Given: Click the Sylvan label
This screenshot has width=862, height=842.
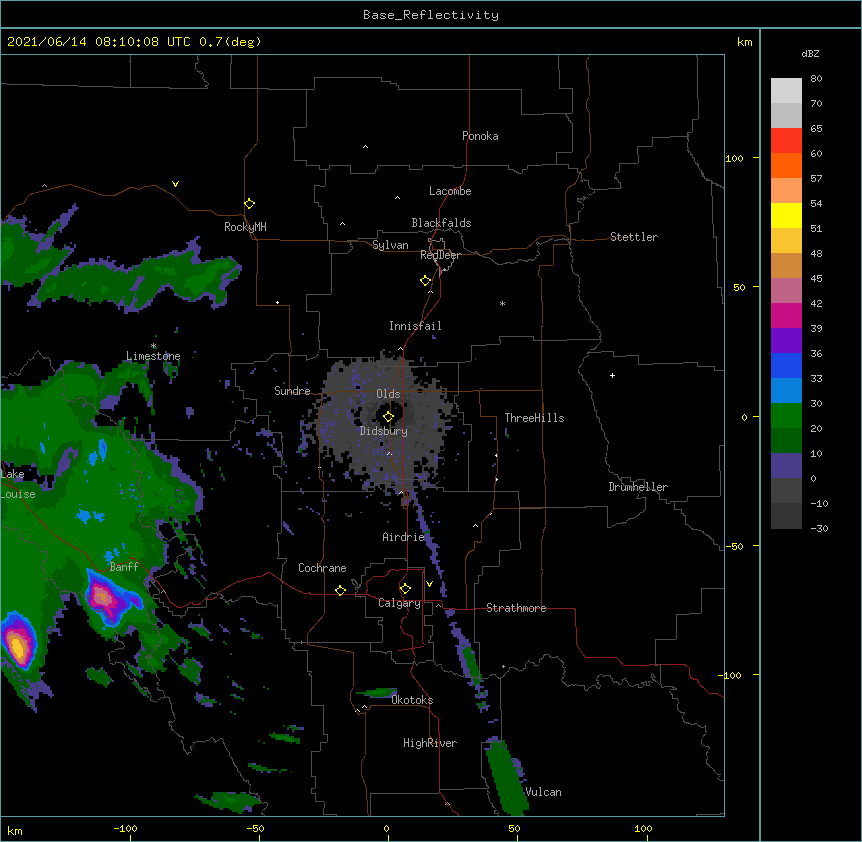Looking at the screenshot, I should (390, 245).
